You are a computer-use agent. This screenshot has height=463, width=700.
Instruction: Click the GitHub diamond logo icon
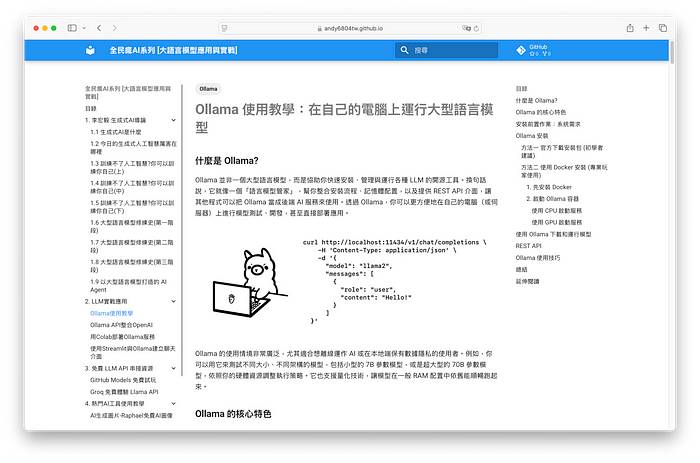[x=521, y=50]
